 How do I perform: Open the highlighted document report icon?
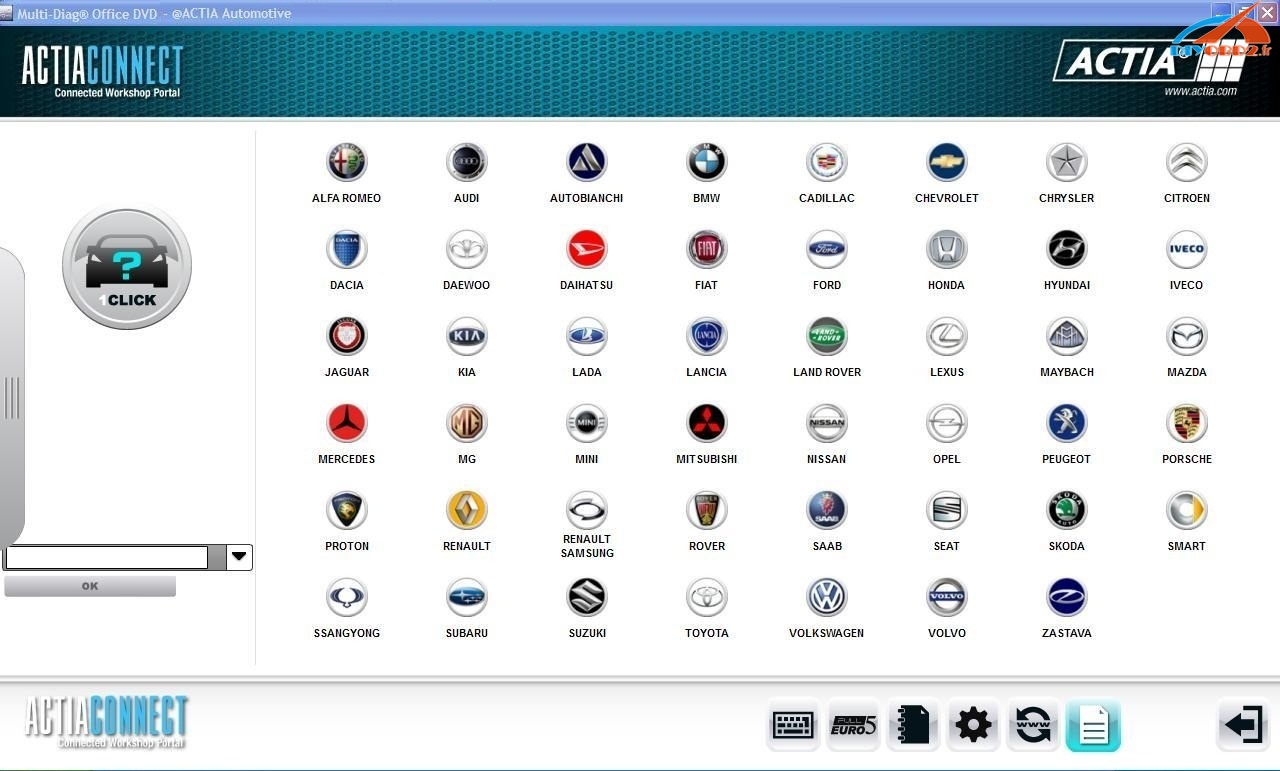1093,725
